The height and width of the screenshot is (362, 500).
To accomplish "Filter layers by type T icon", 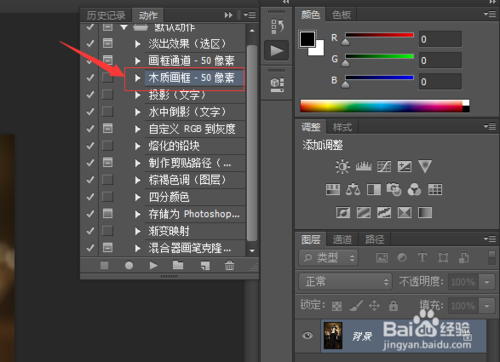I will [422, 257].
